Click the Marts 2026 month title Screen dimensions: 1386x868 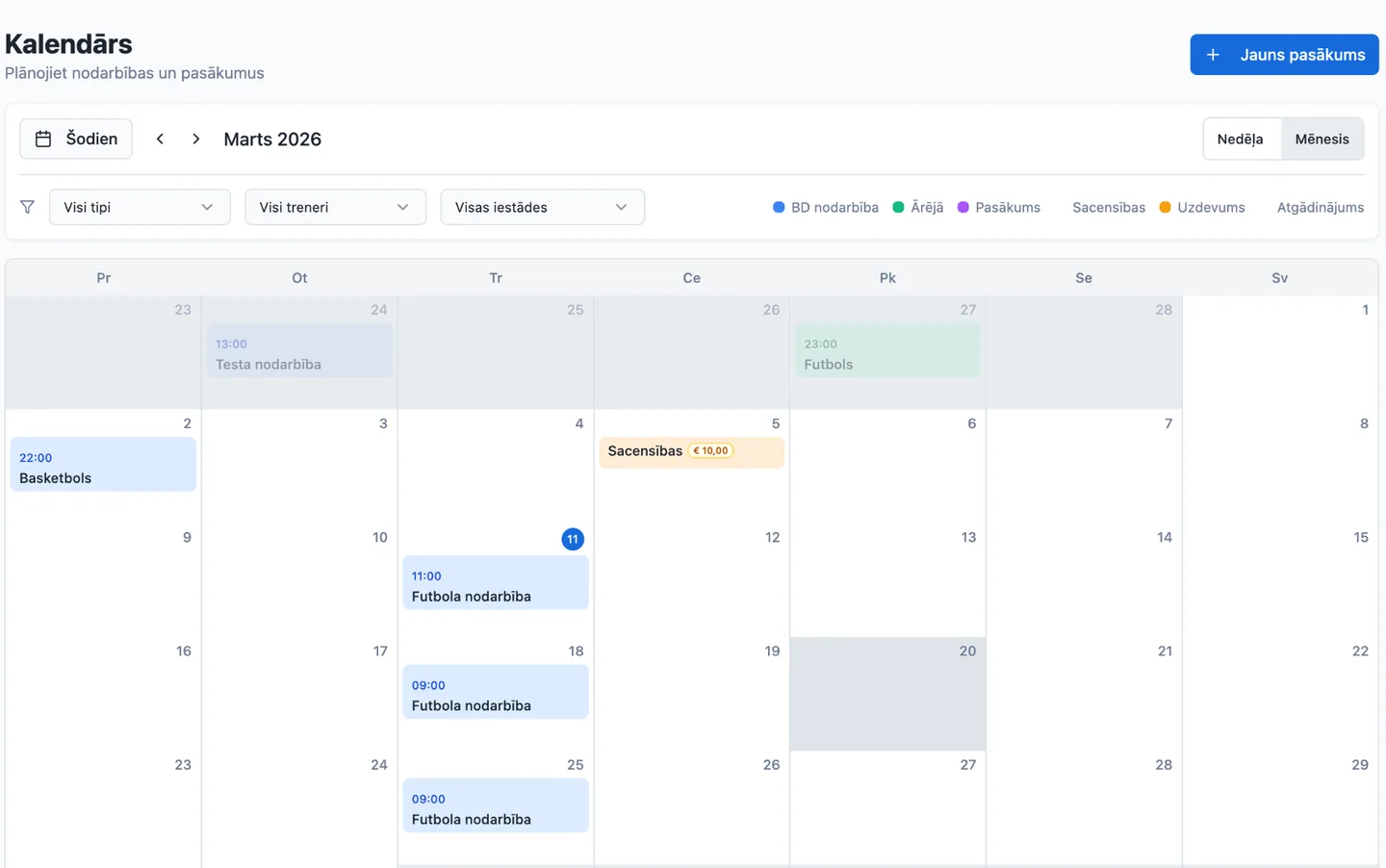[x=272, y=139]
